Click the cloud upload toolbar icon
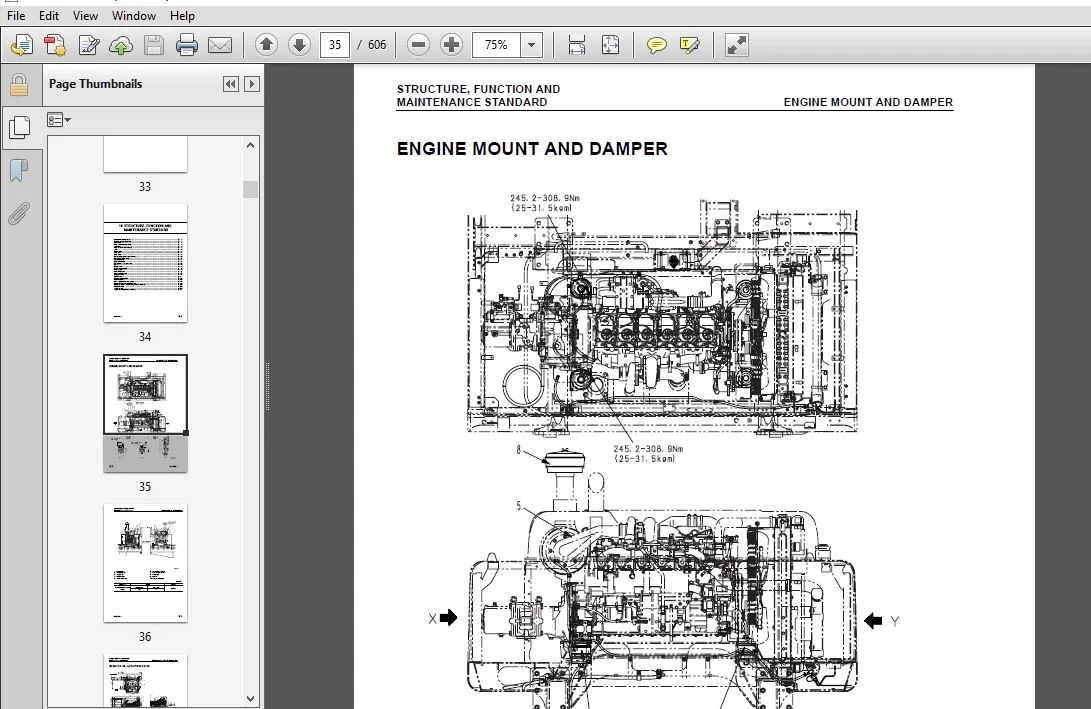 coord(121,45)
